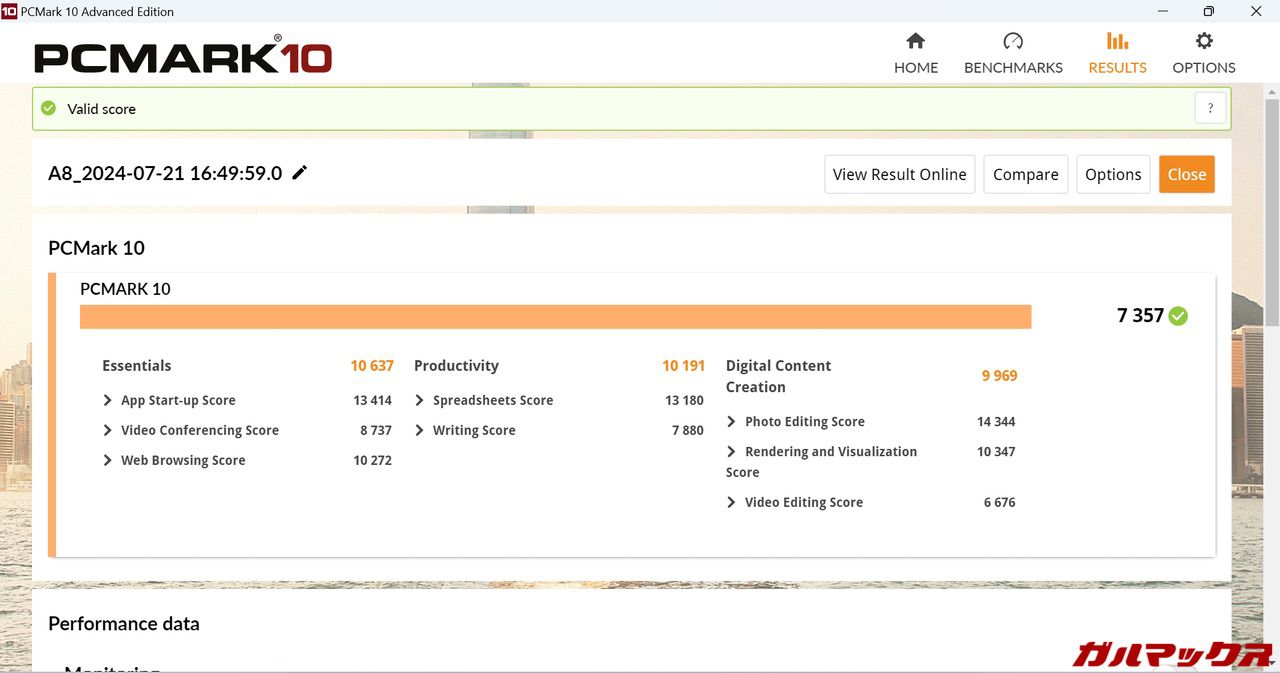Image resolution: width=1280 pixels, height=673 pixels.
Task: Expand the Writing Score row
Action: (419, 430)
